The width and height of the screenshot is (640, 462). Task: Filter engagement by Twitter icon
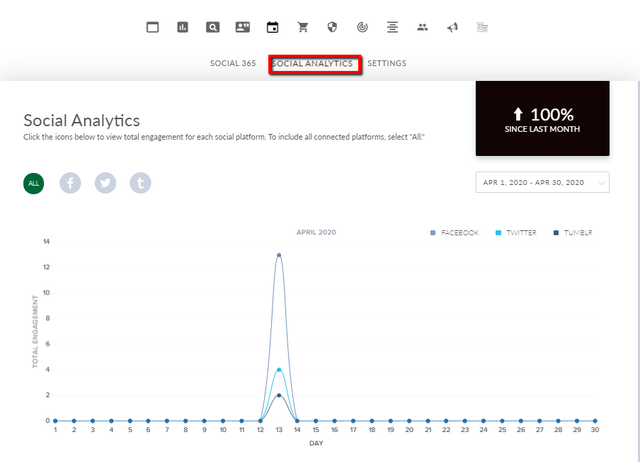105,183
